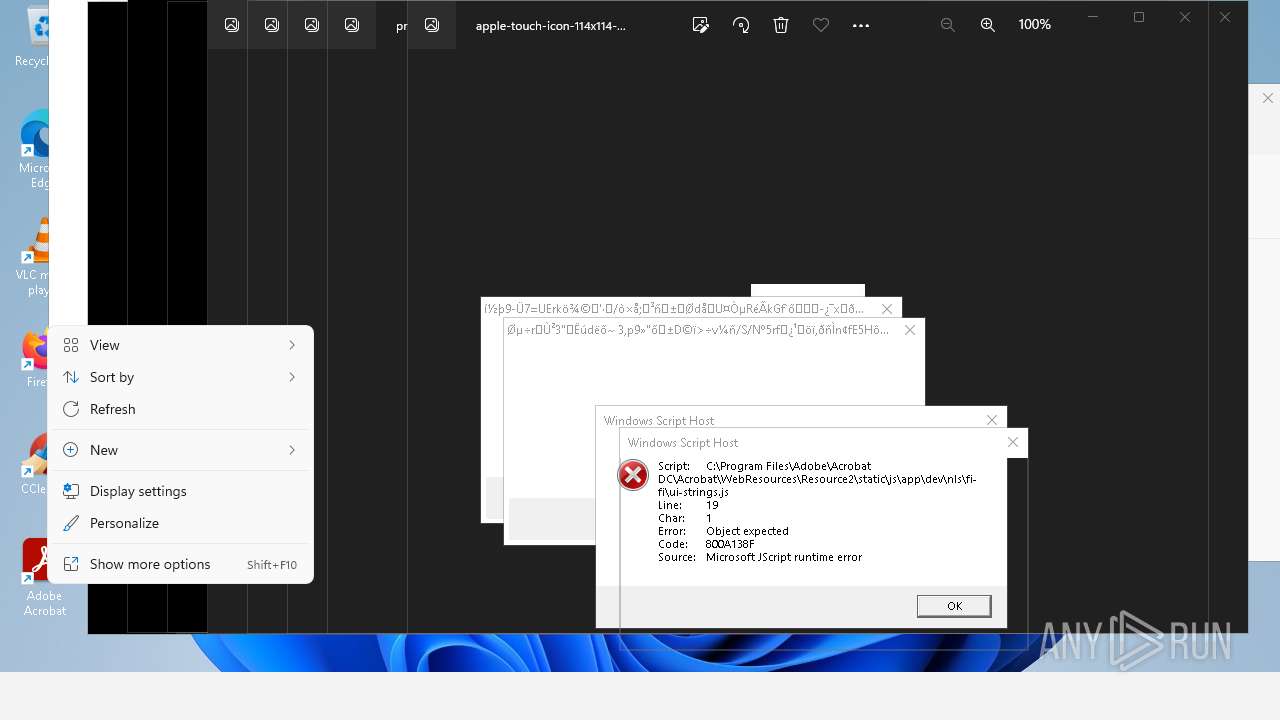Delete the image with the trash icon

click(x=781, y=25)
